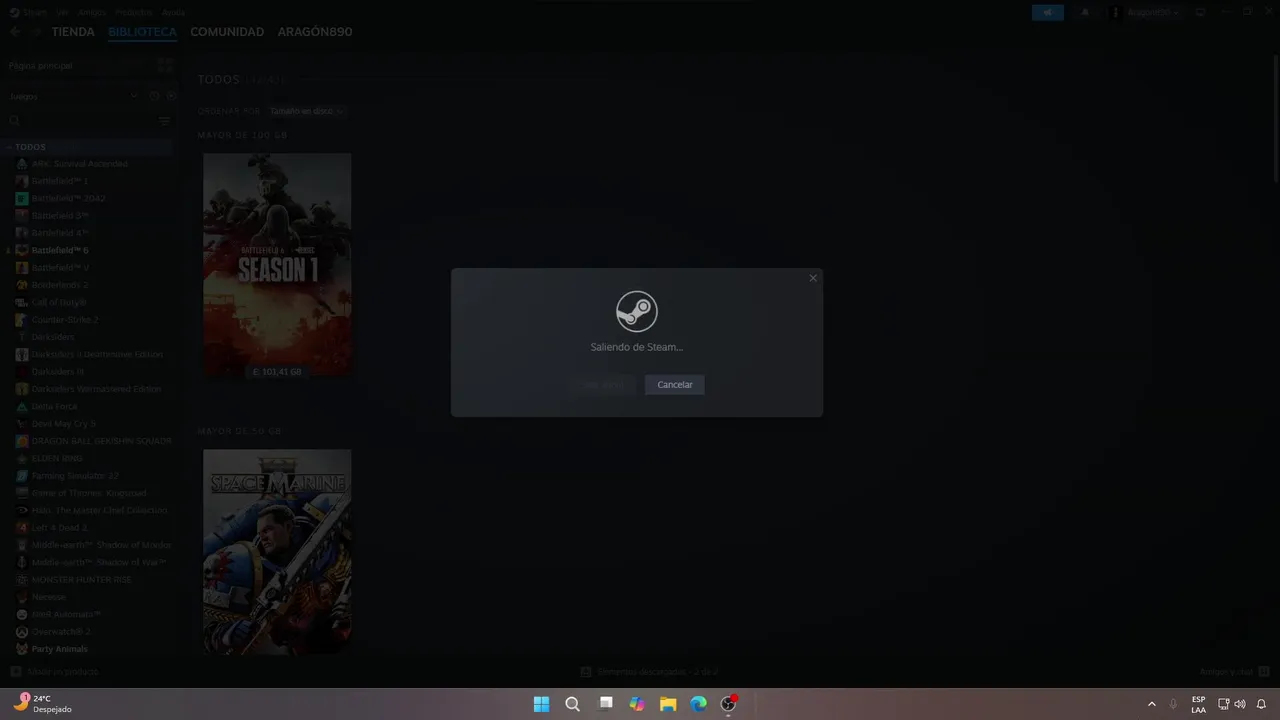This screenshot has height=720, width=1280.
Task: Open advanced filter options icon
Action: [x=165, y=121]
